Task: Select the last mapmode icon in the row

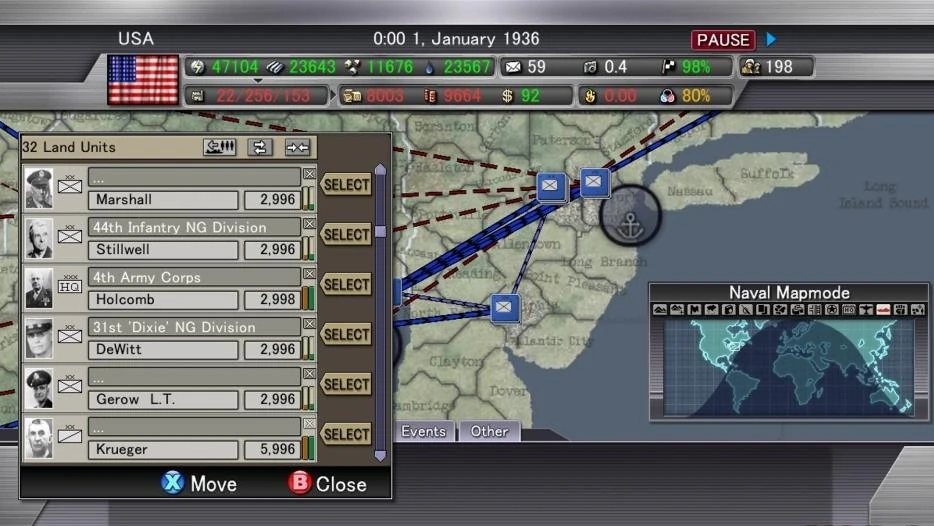Action: coord(918,309)
